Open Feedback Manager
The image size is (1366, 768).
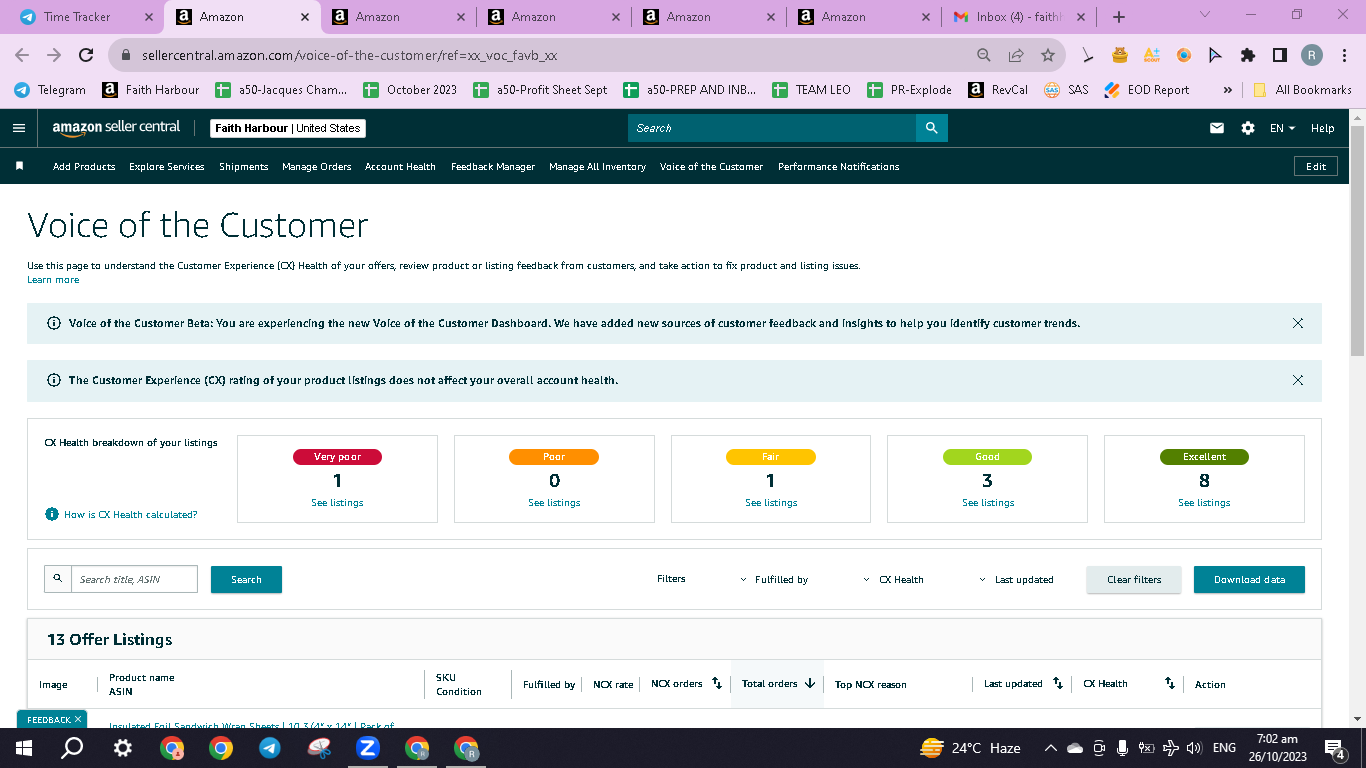[x=493, y=167]
